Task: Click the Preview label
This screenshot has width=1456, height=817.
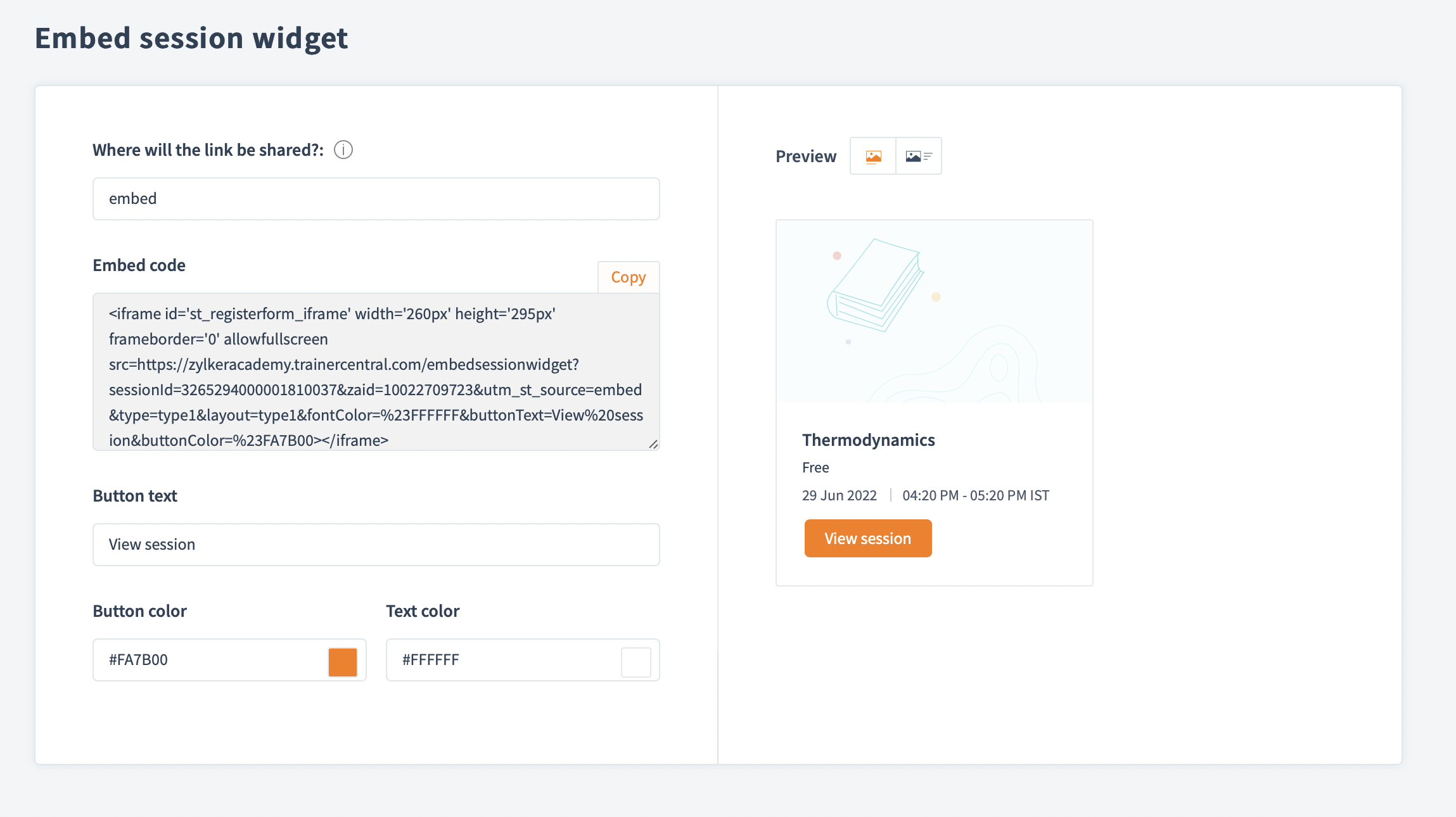Action: pos(806,156)
